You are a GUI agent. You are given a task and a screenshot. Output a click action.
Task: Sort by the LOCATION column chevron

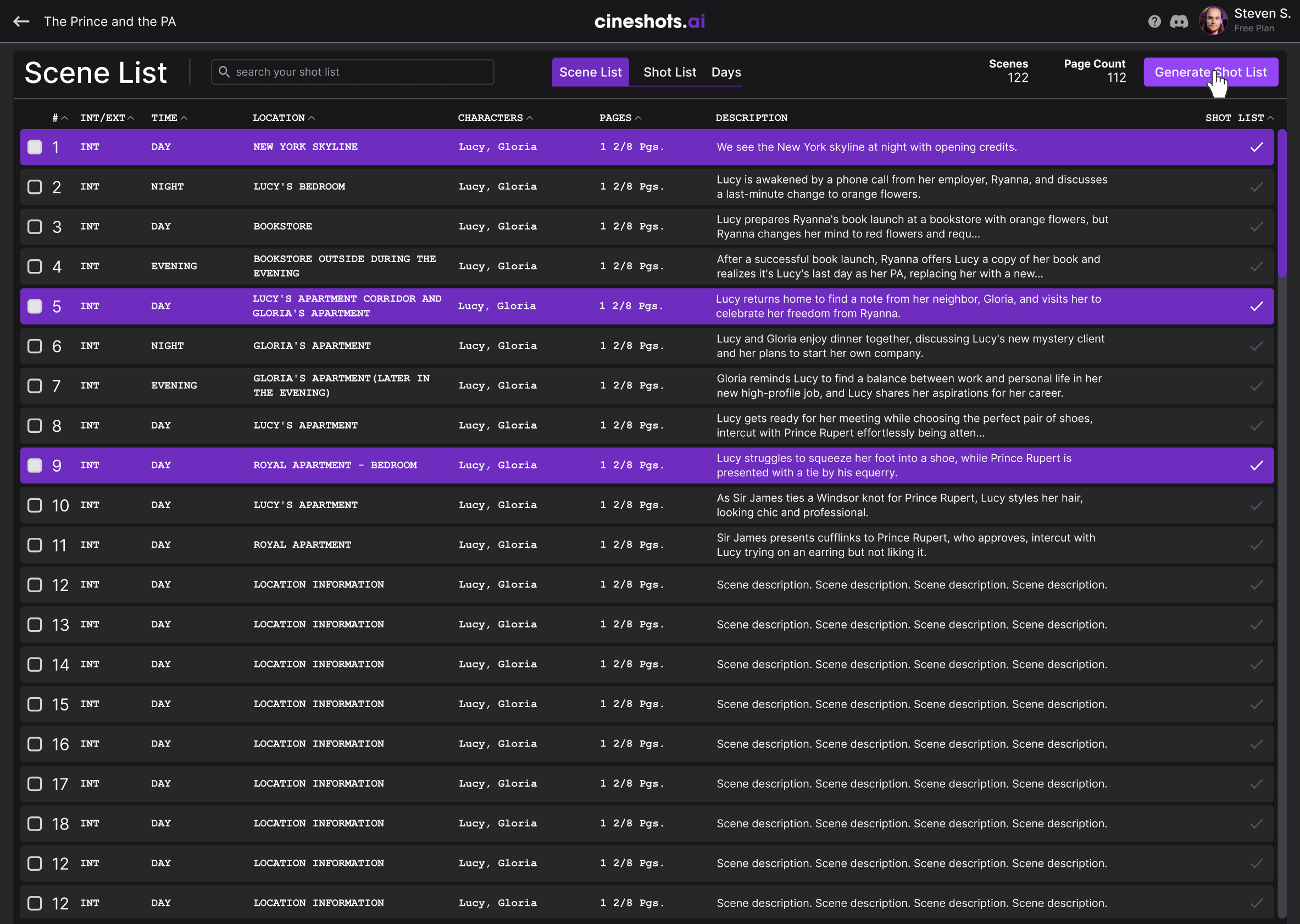coord(312,117)
